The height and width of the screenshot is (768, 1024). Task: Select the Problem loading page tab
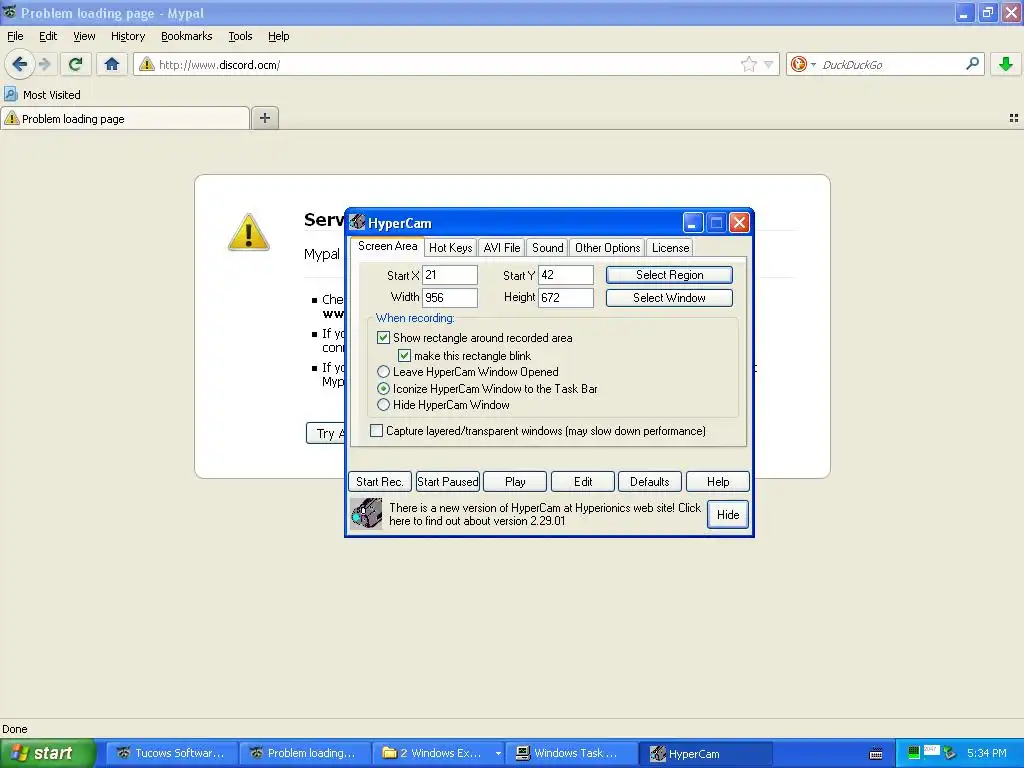[x=125, y=118]
